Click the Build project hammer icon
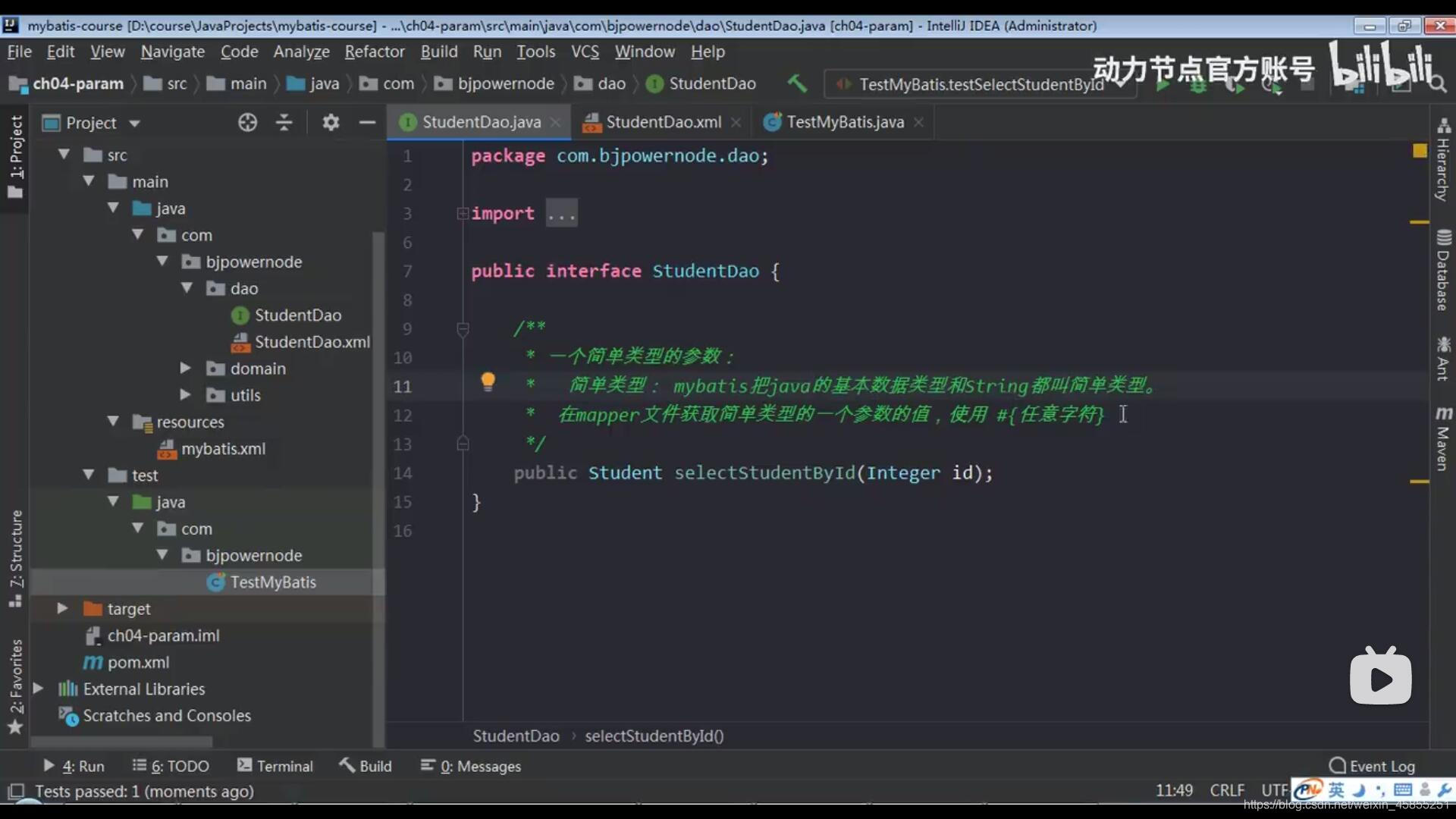 (797, 83)
